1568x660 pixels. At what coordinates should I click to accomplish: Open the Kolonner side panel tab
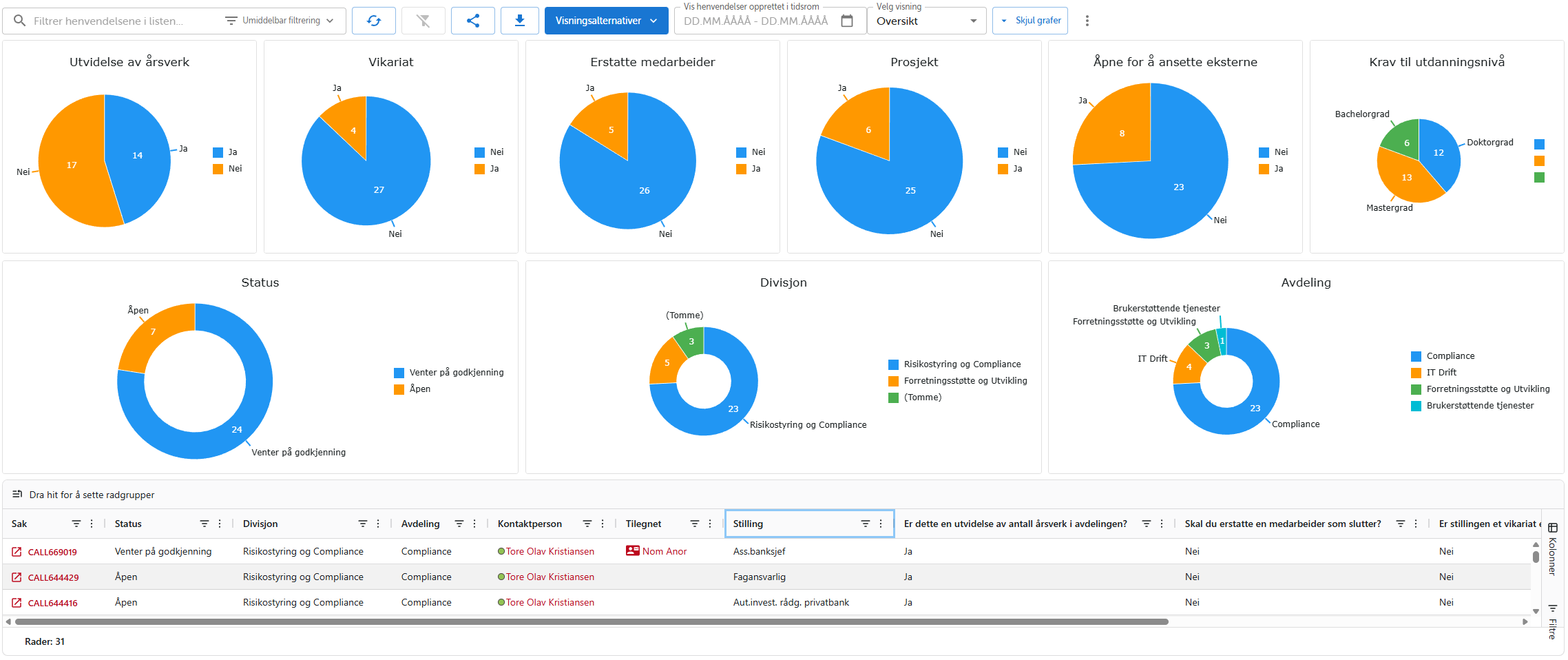[x=1553, y=548]
